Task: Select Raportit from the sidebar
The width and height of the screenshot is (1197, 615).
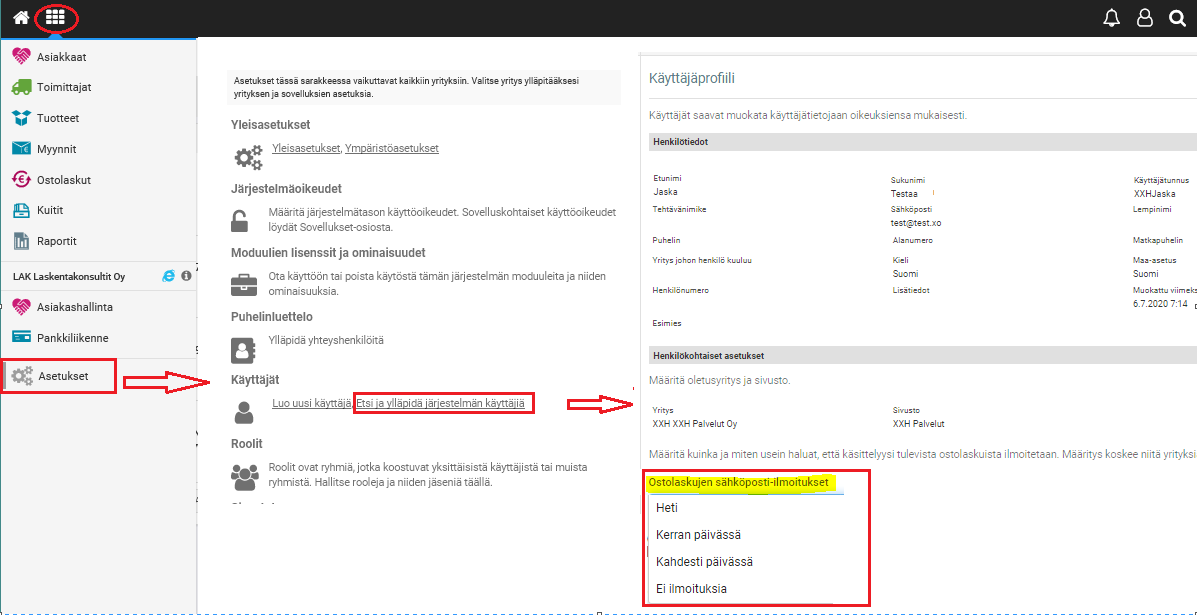Action: coord(57,241)
